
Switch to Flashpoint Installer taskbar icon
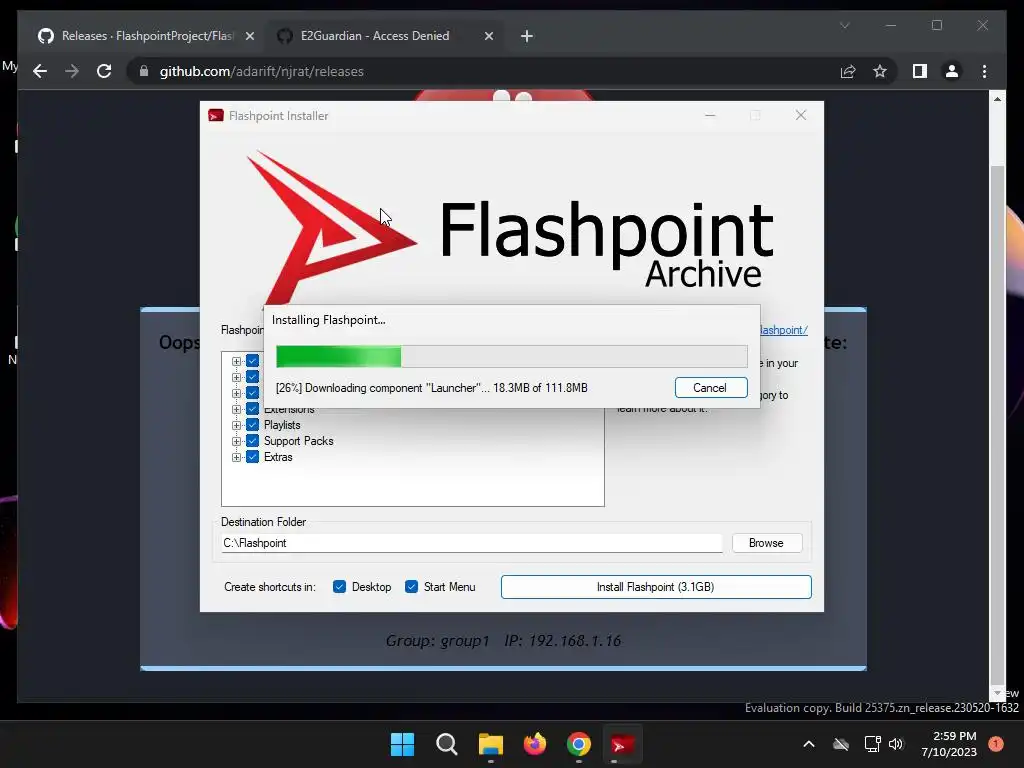[622, 744]
